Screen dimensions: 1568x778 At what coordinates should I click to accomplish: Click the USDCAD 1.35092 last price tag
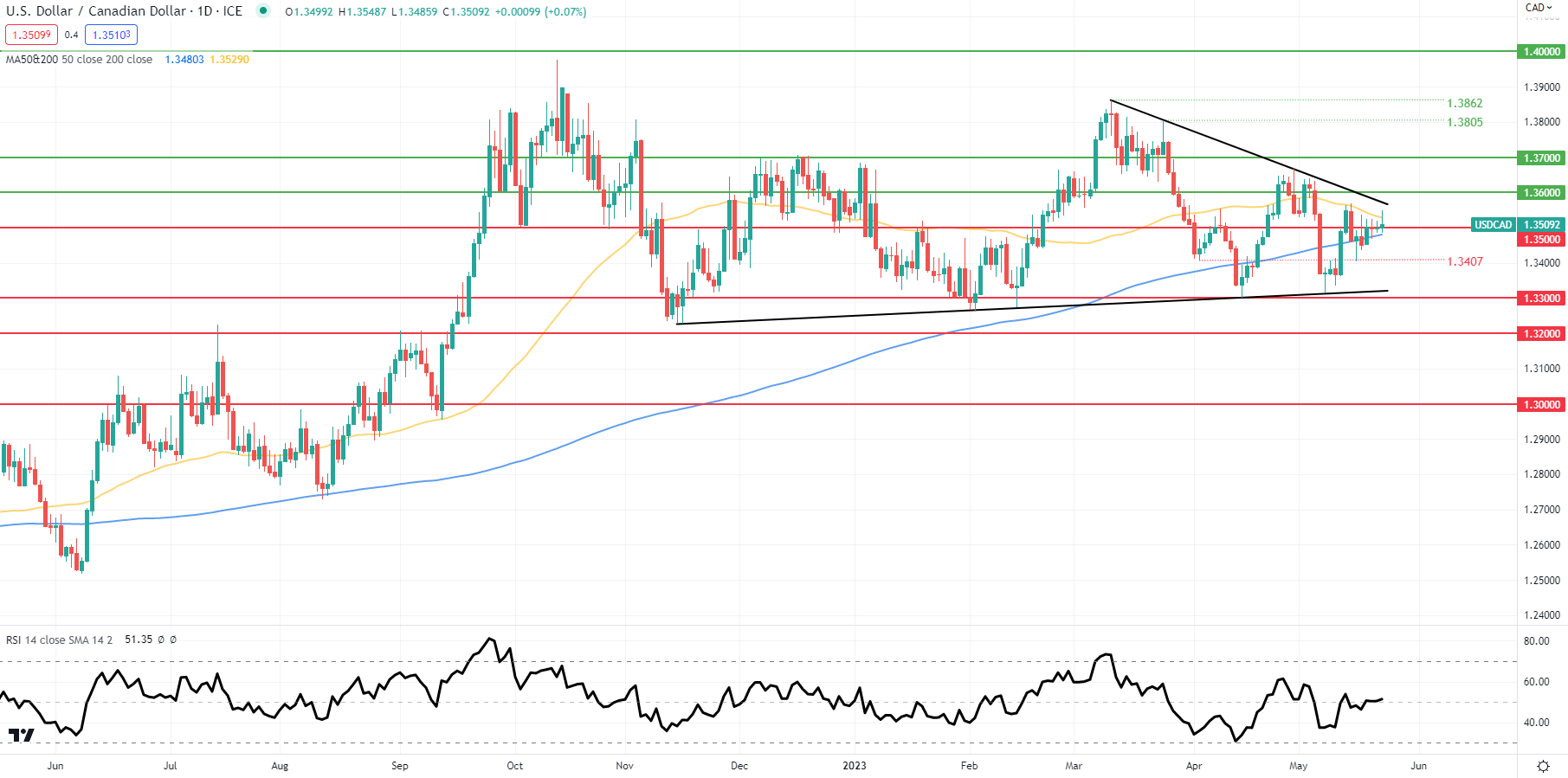[1517, 225]
